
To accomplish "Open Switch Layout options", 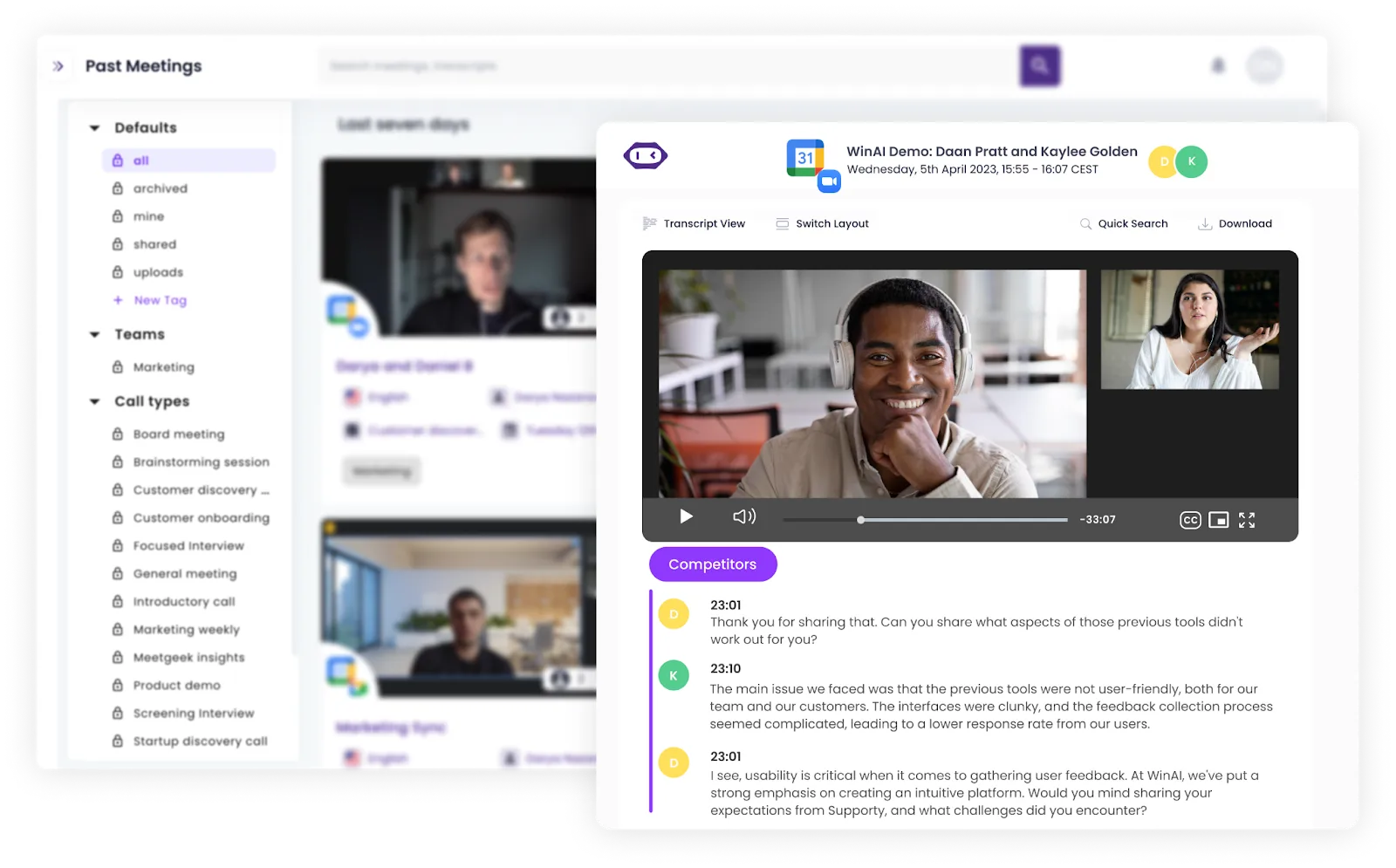I will (x=821, y=223).
